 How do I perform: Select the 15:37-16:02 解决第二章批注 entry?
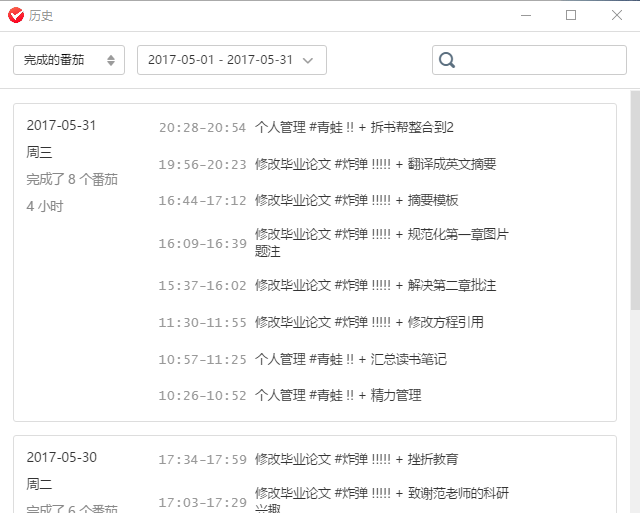pos(327,285)
